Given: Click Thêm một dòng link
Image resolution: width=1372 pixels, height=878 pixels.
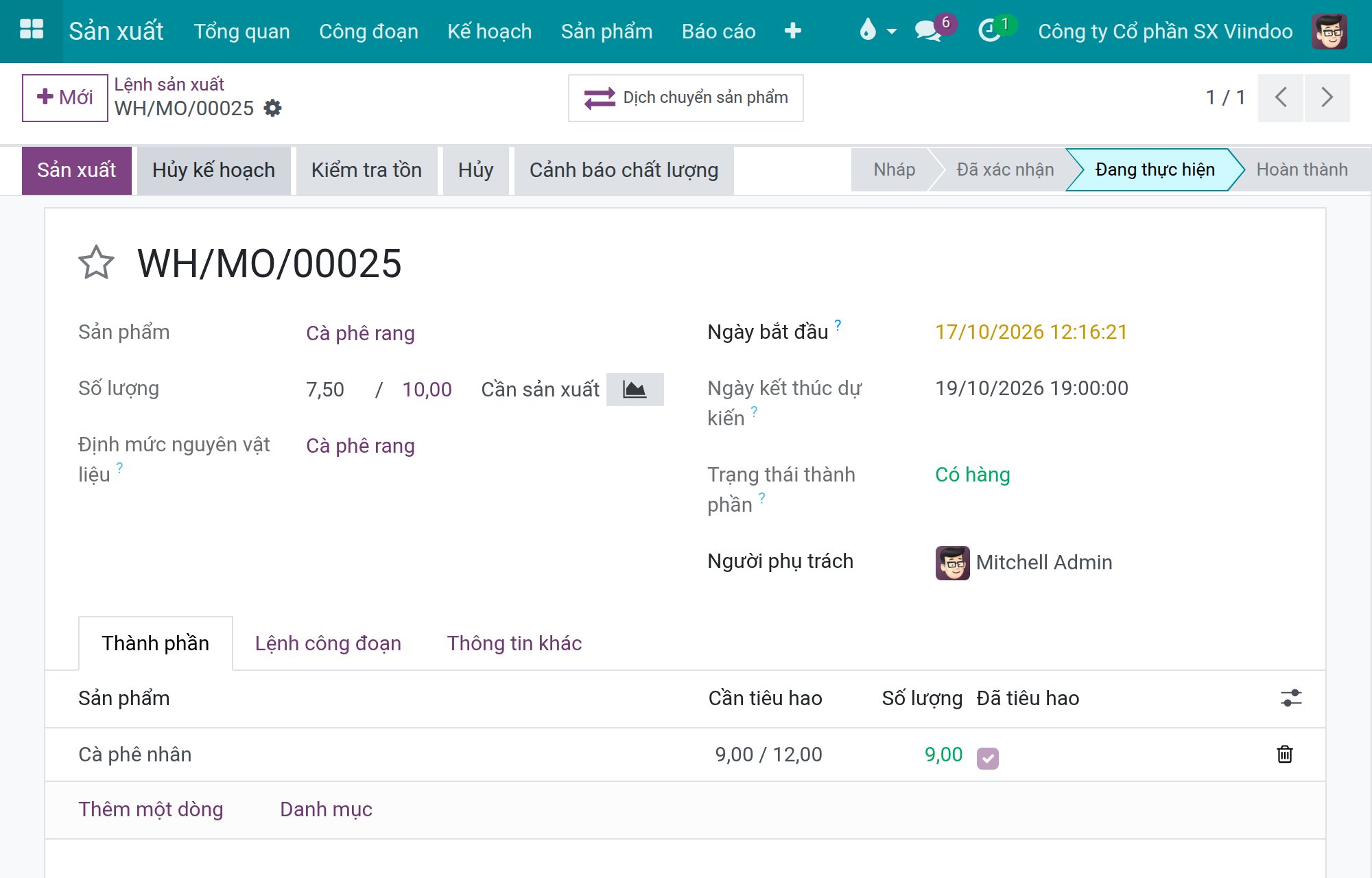Looking at the screenshot, I should (x=151, y=809).
